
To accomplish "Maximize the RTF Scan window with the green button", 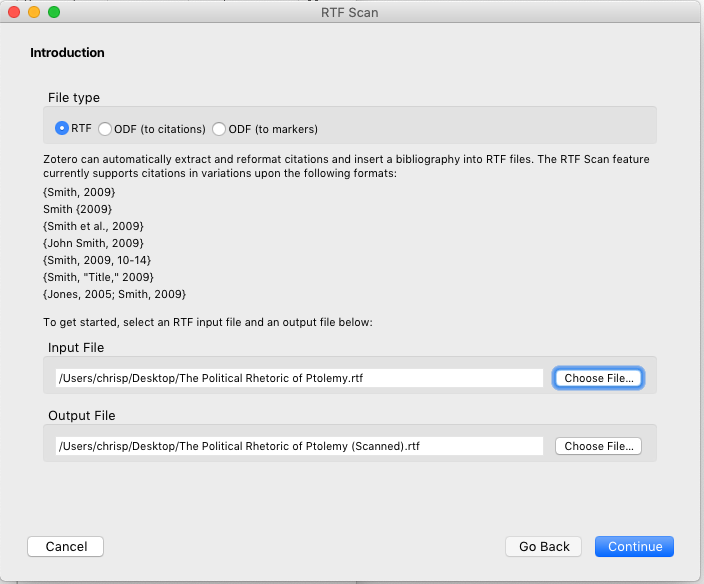I will pos(54,12).
